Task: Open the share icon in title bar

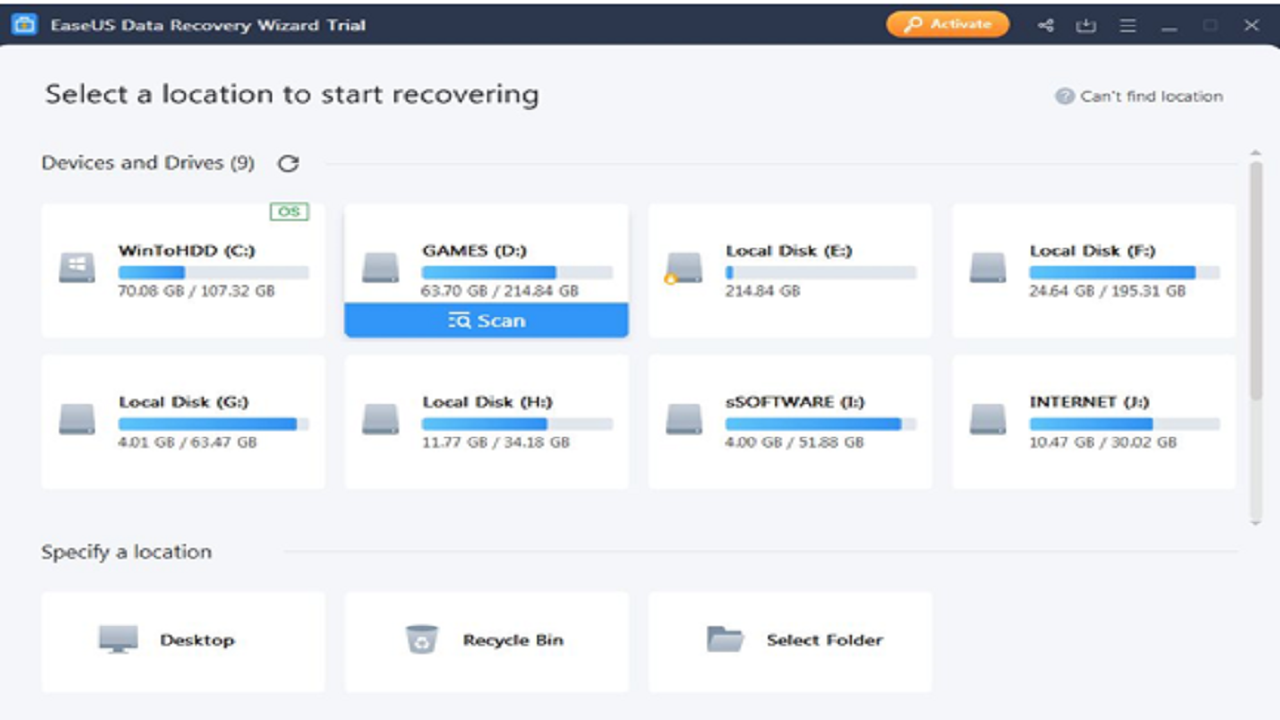Action: (x=1045, y=26)
